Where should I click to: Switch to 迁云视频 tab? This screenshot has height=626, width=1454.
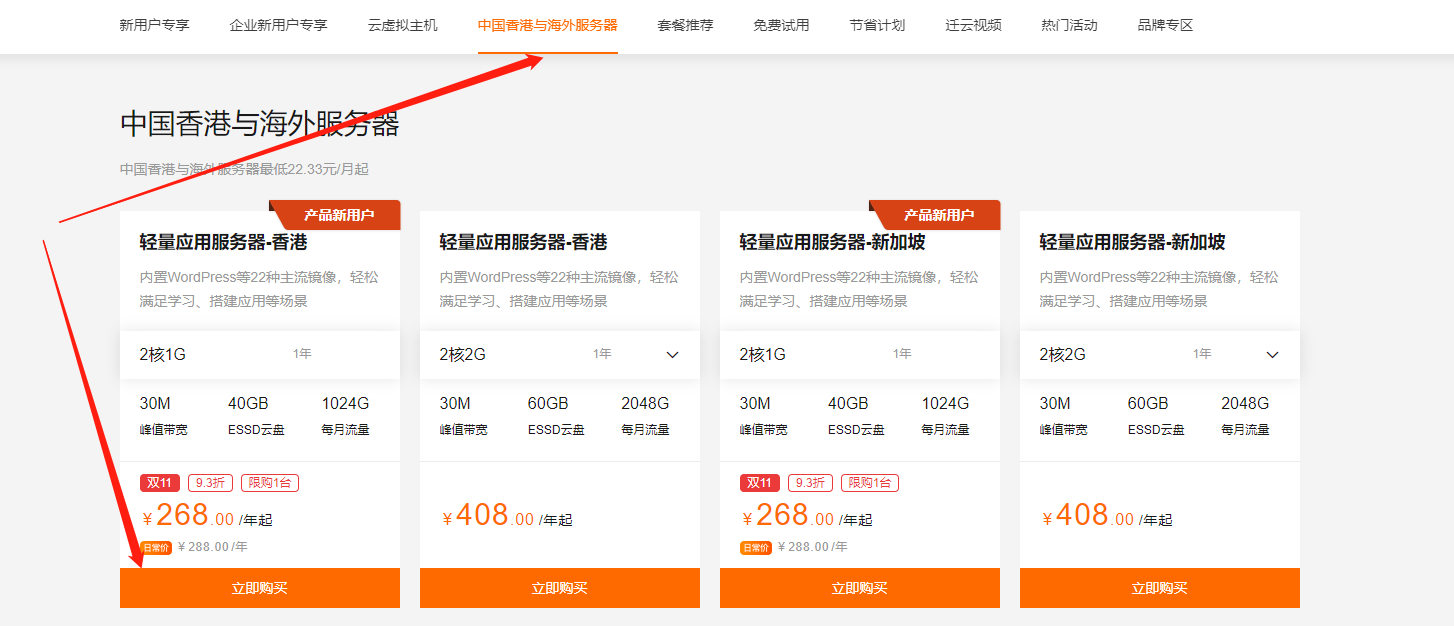pos(973,25)
